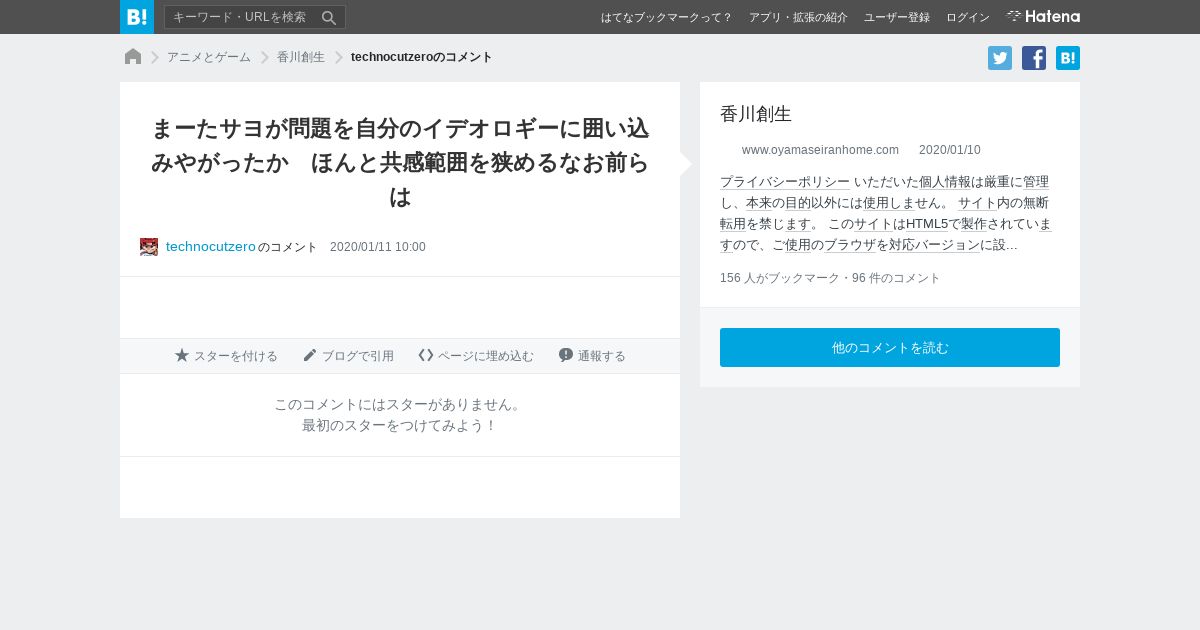Open 香川創生 breadcrumb link

click(301, 57)
